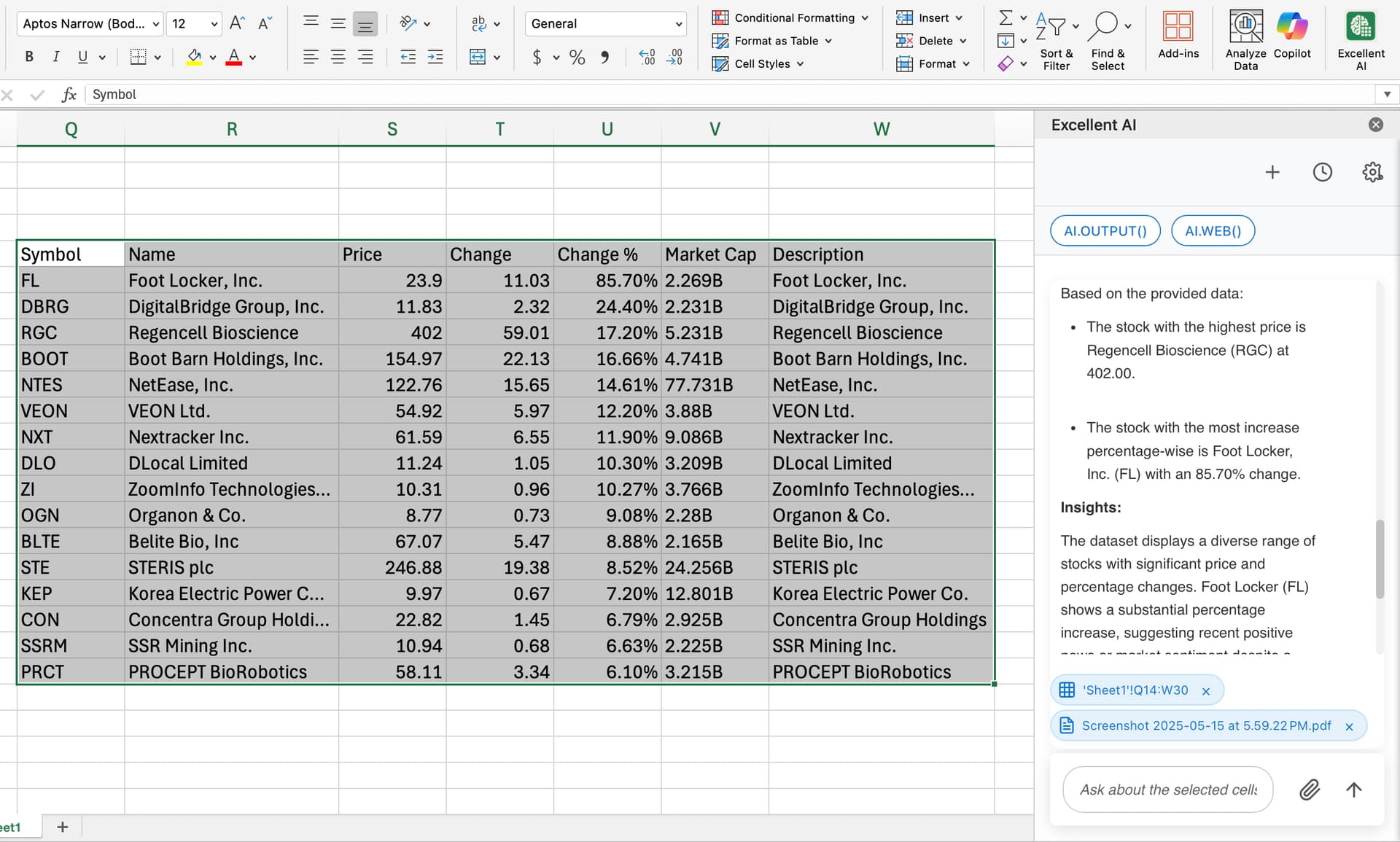Viewport: 1400px width, 842px height.
Task: Click the AI.WEB() button
Action: [x=1212, y=230]
